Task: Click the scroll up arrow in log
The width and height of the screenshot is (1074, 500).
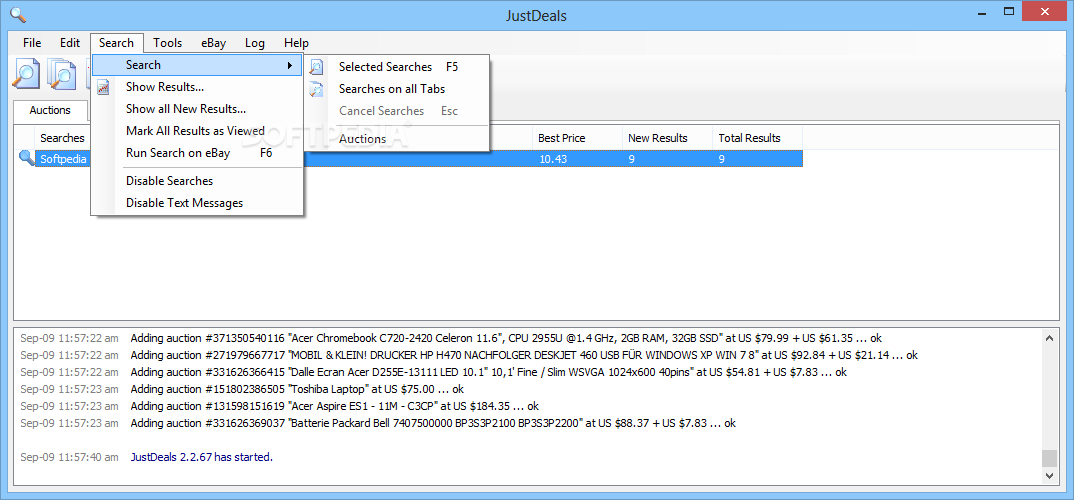Action: tap(1049, 338)
